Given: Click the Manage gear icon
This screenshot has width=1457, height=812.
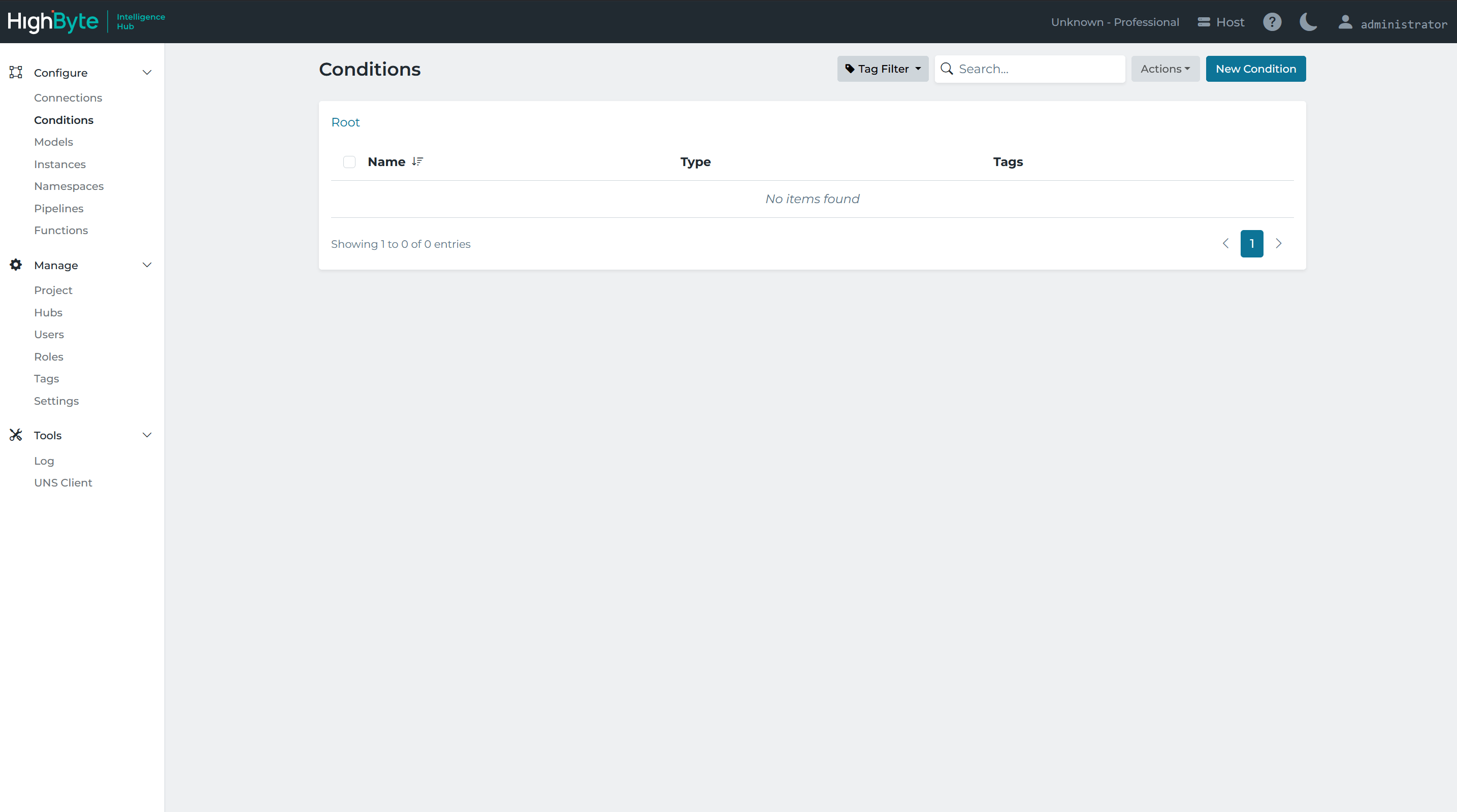Looking at the screenshot, I should (16, 265).
